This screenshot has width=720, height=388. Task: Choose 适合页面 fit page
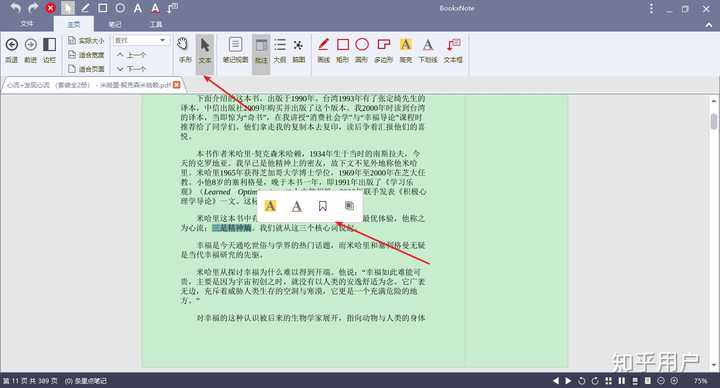pyautogui.click(x=86, y=69)
